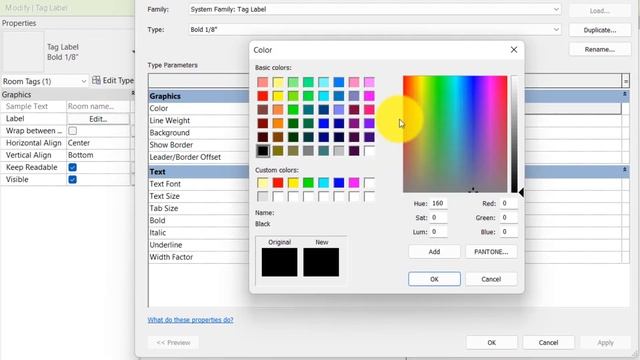Screen dimensions: 640x360
Task: Click the Load... button
Action: pos(600,11)
